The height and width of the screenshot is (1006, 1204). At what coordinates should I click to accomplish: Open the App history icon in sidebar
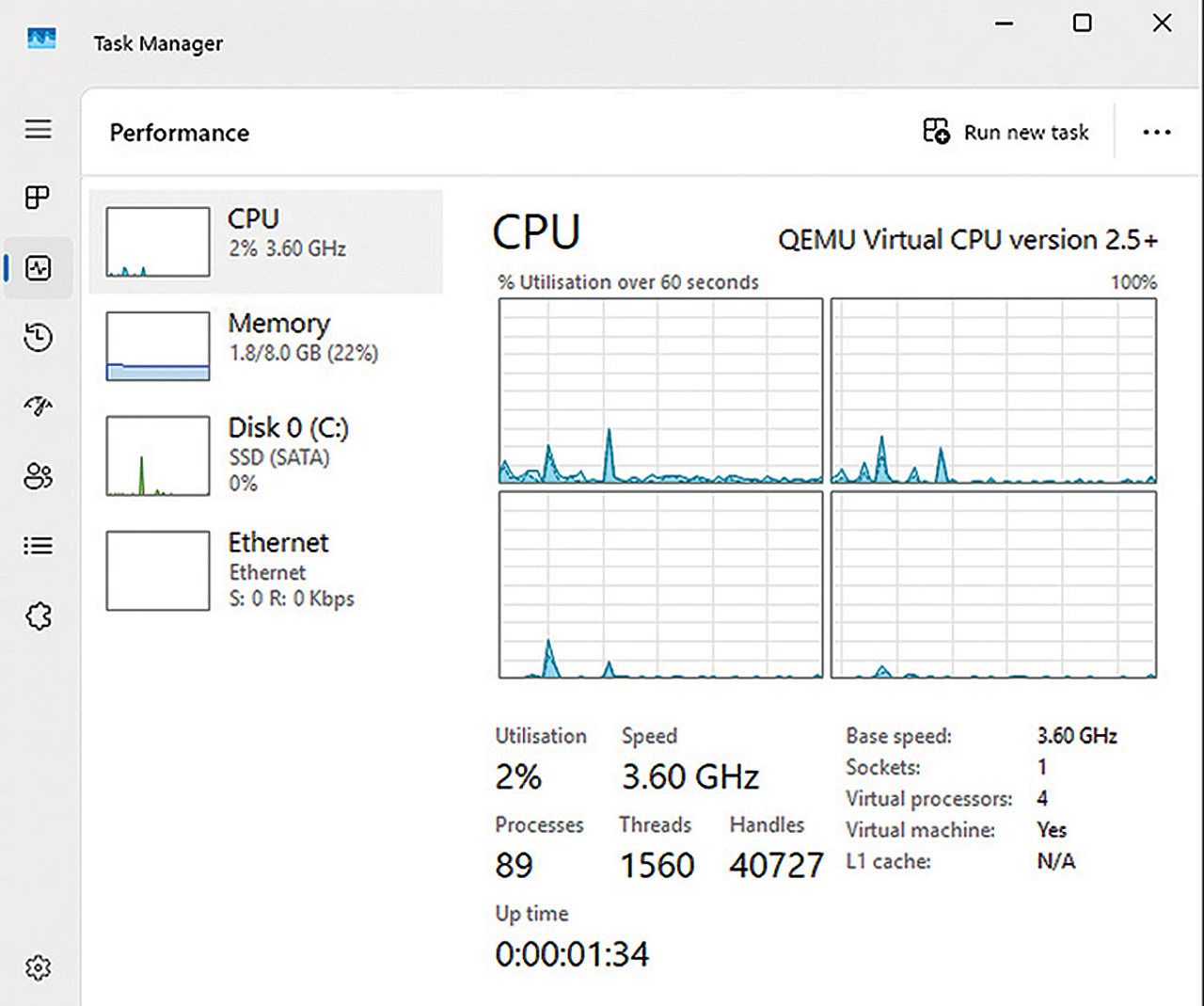[x=38, y=337]
